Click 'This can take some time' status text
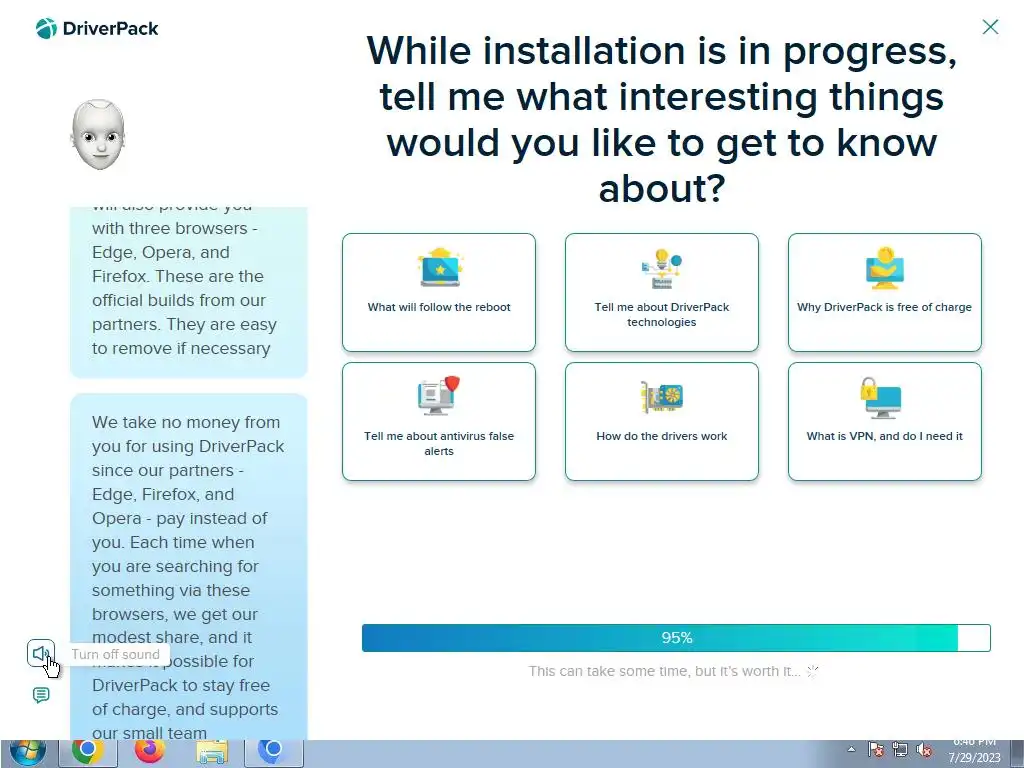1024x768 pixels. click(664, 671)
